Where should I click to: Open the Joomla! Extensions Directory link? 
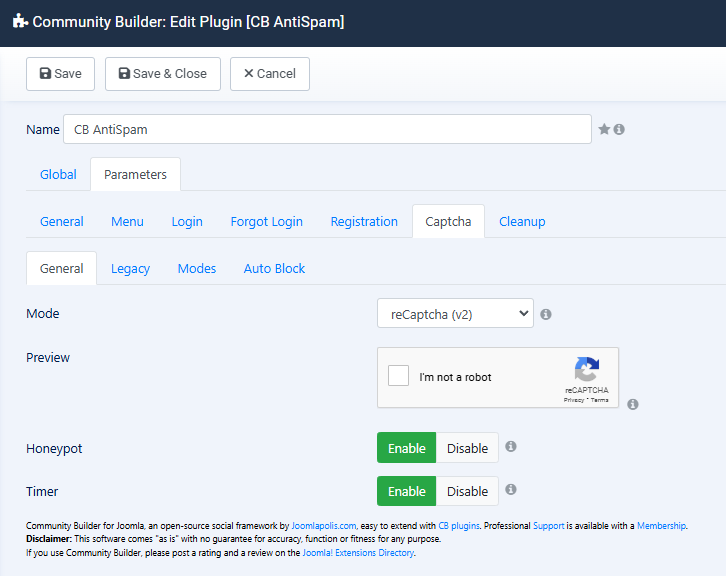(358, 553)
